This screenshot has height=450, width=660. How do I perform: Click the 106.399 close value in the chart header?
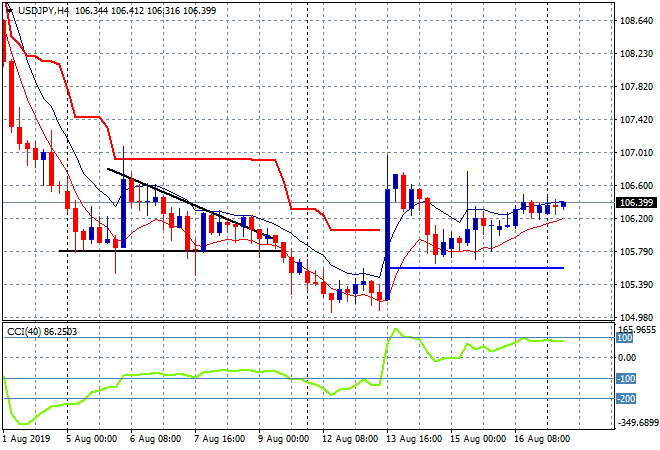pos(200,11)
